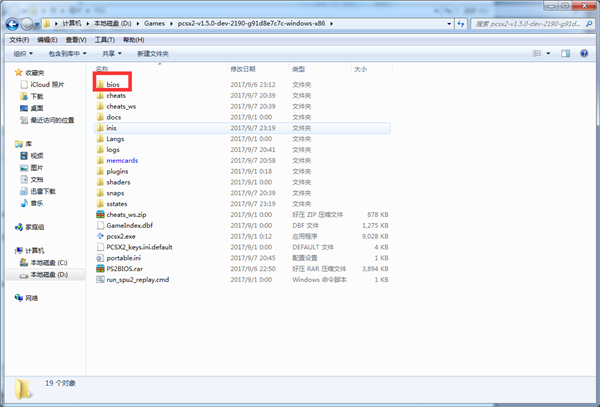This screenshot has width=600, height=407.
Task: Open 下载 in the favorites list
Action: click(32, 96)
